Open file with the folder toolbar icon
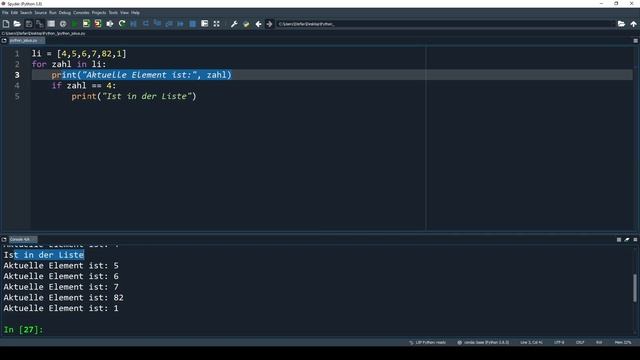 17,24
